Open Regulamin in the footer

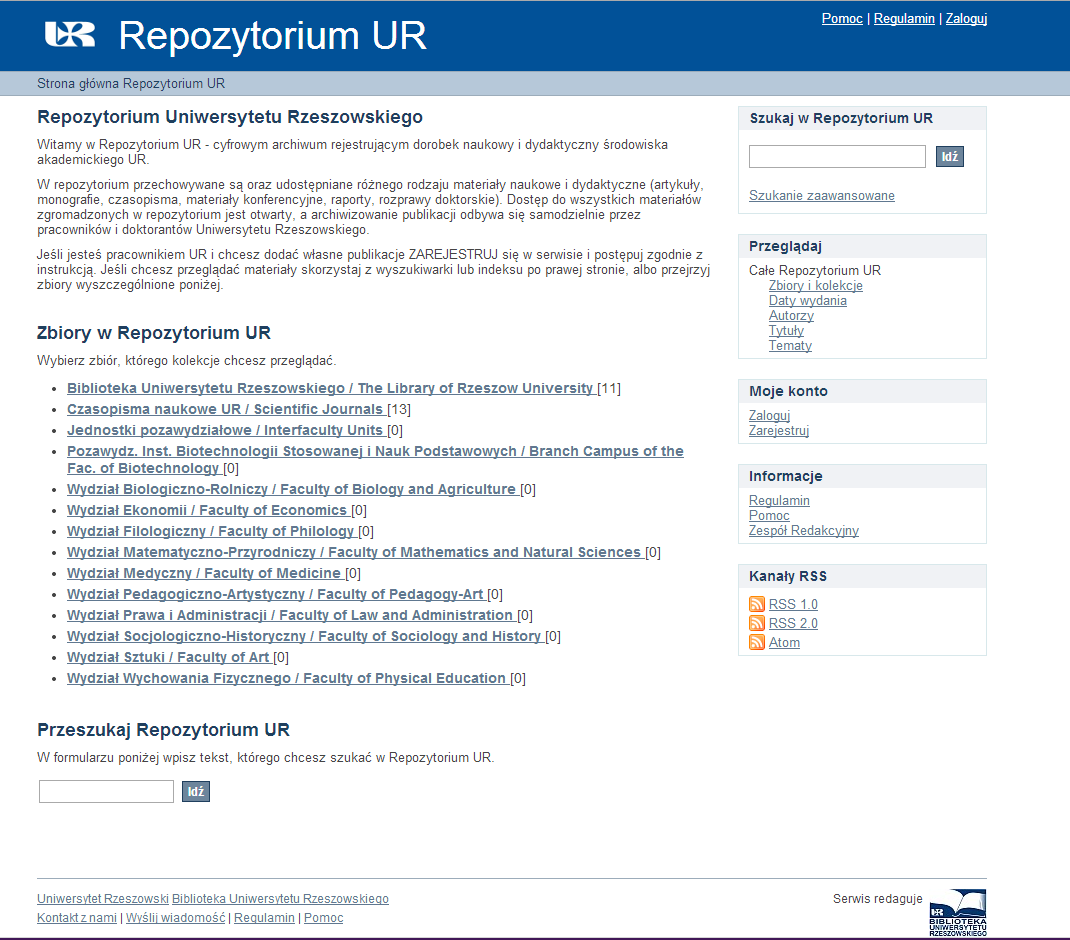(264, 918)
